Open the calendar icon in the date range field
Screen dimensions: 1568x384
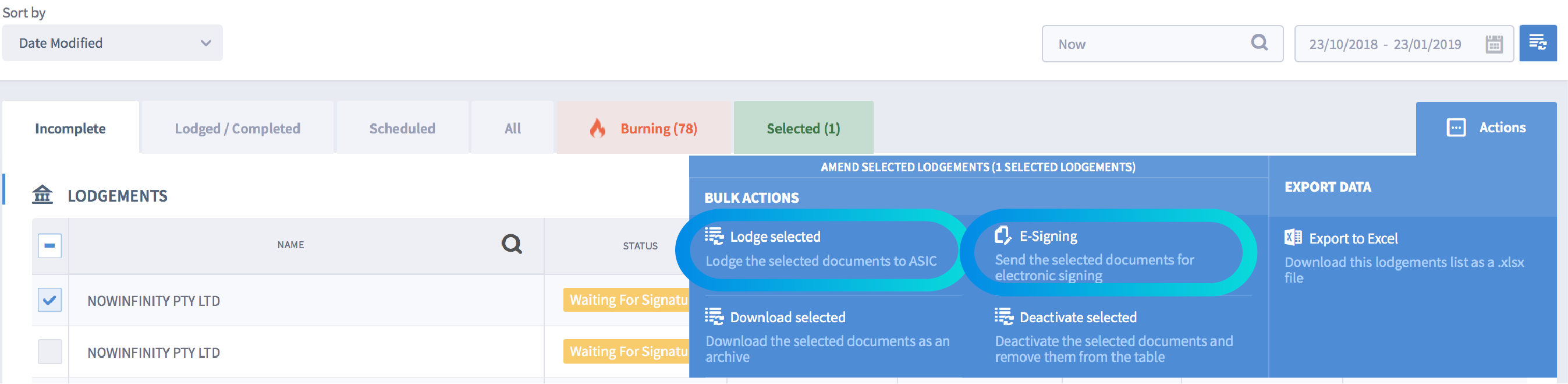point(1493,44)
